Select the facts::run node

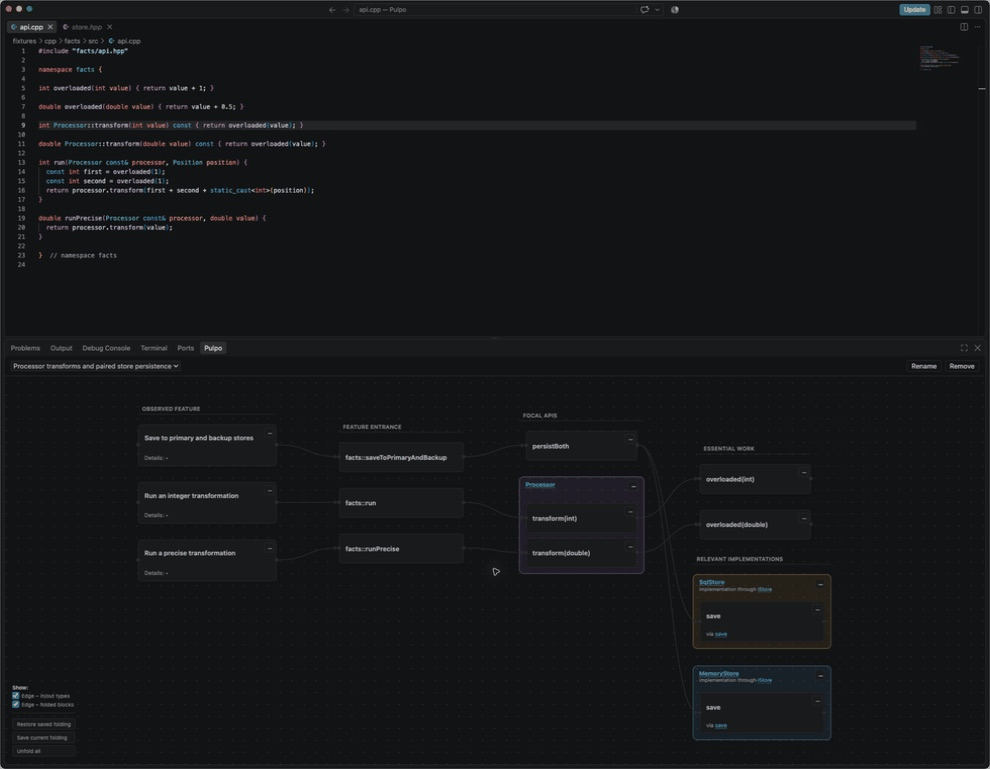coord(401,503)
